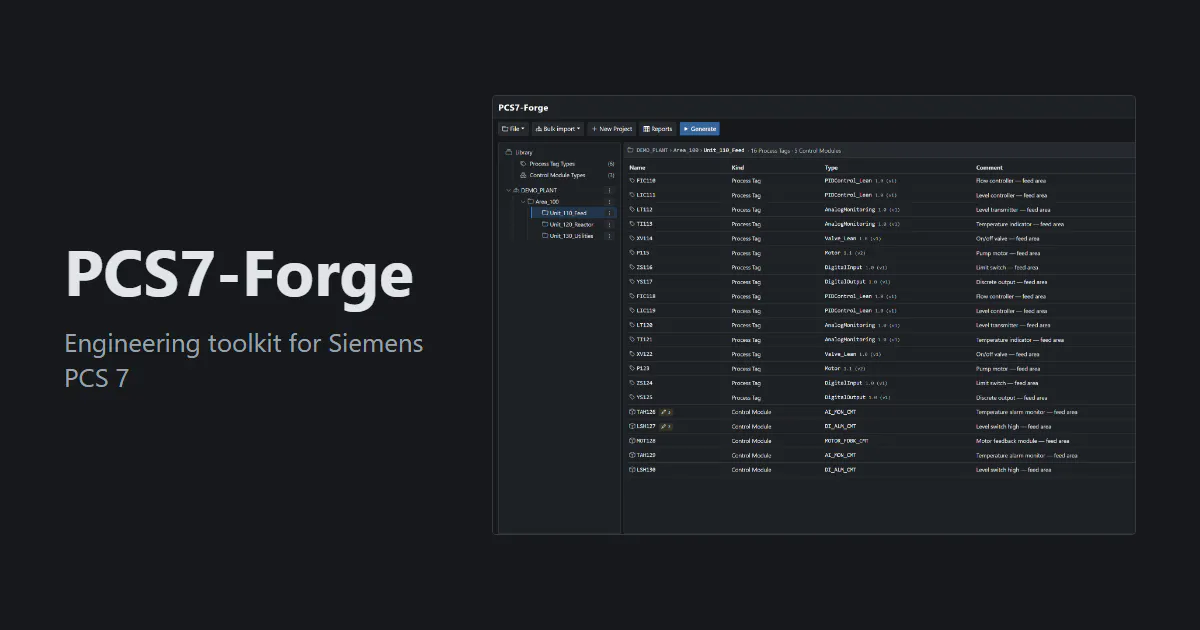The height and width of the screenshot is (630, 1200).
Task: Select Unit_110_Feed in the tree
Action: (x=567, y=213)
